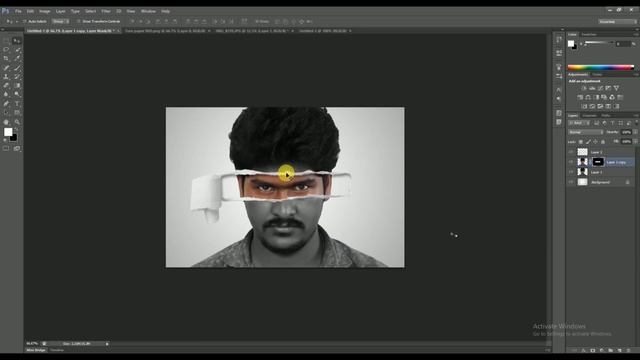Open the Filter menu
This screenshot has height=360, width=640.
coord(106,11)
